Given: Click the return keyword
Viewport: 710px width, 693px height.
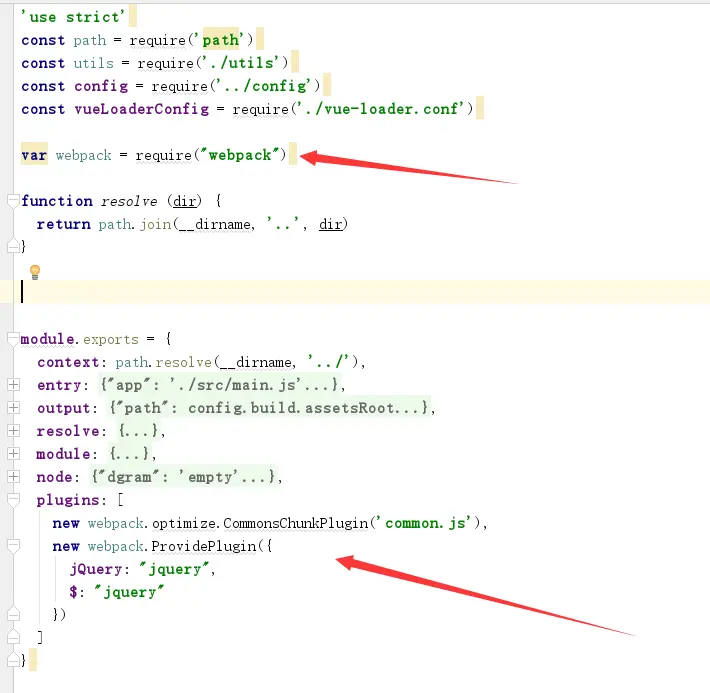Looking at the screenshot, I should 63,224.
